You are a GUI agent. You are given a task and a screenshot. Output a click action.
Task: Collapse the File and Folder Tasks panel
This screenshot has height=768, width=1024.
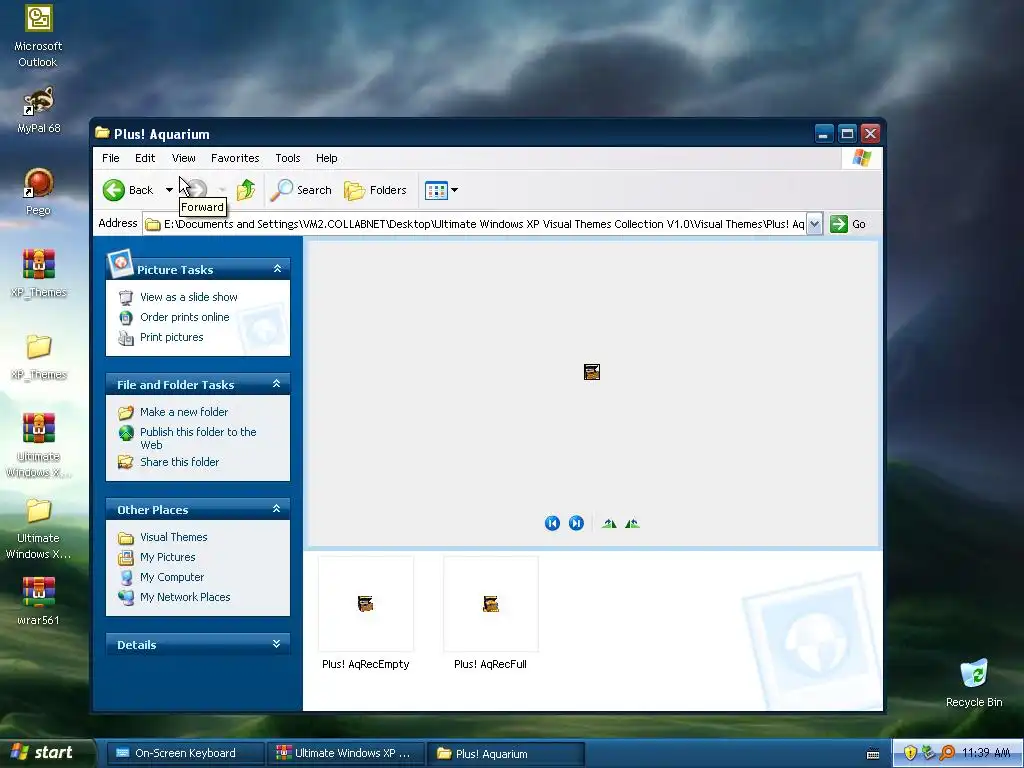coord(276,384)
